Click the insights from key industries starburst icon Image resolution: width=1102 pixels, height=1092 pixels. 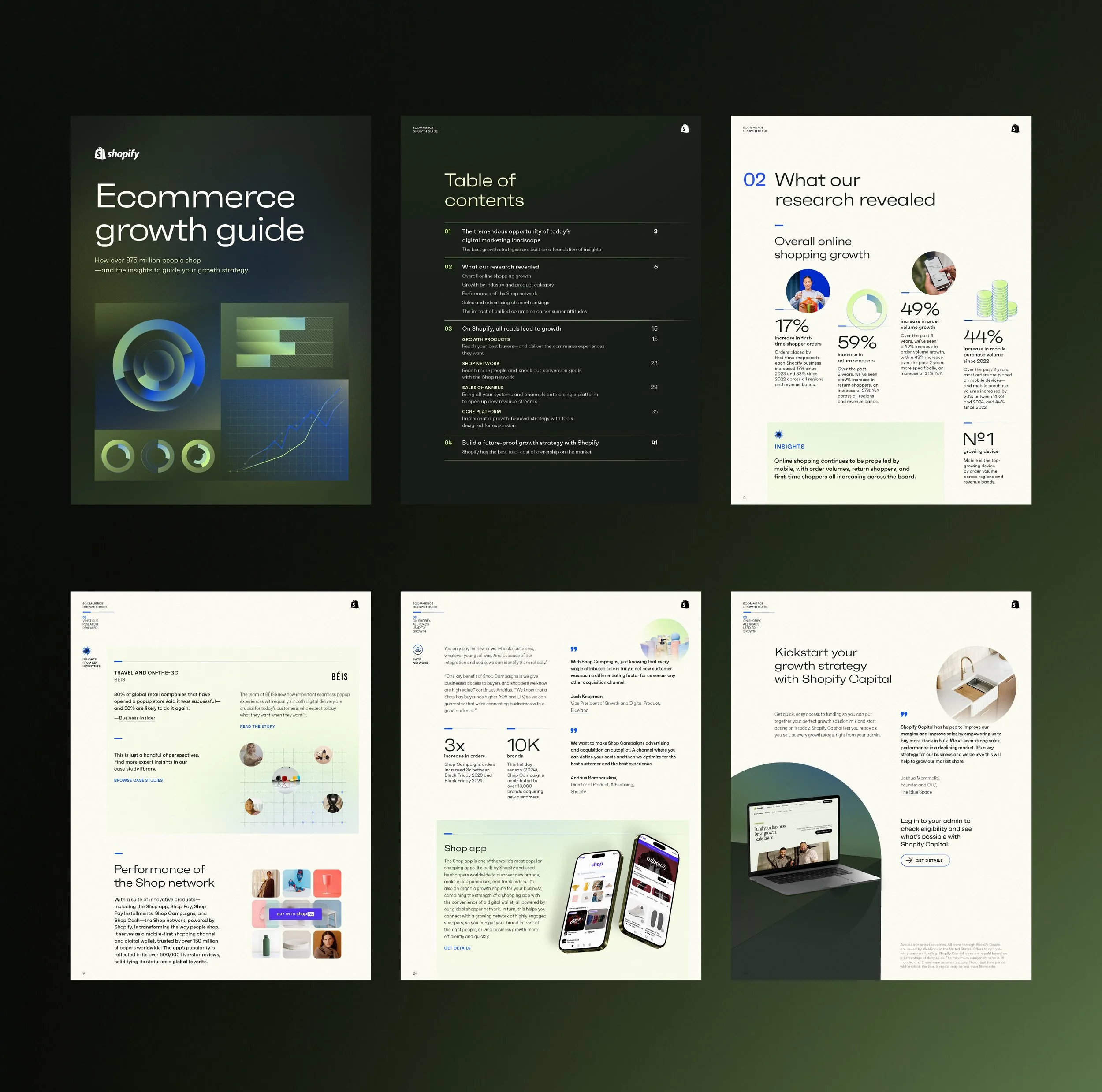click(x=87, y=651)
